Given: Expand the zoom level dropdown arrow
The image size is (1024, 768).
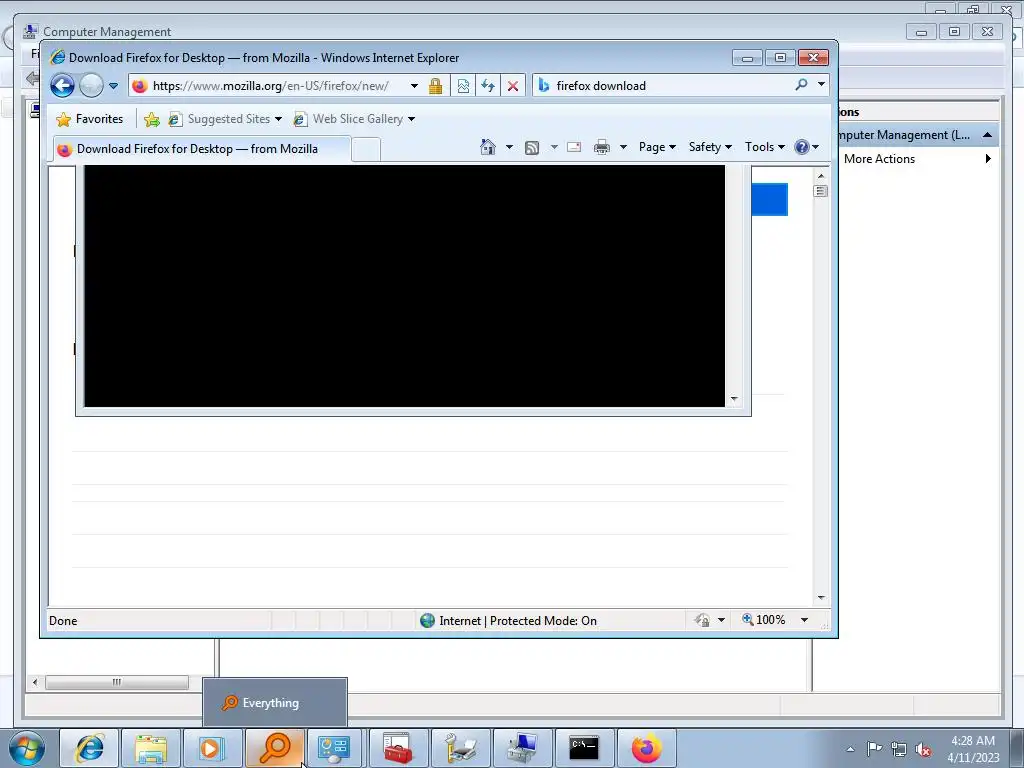Looking at the screenshot, I should coord(805,620).
